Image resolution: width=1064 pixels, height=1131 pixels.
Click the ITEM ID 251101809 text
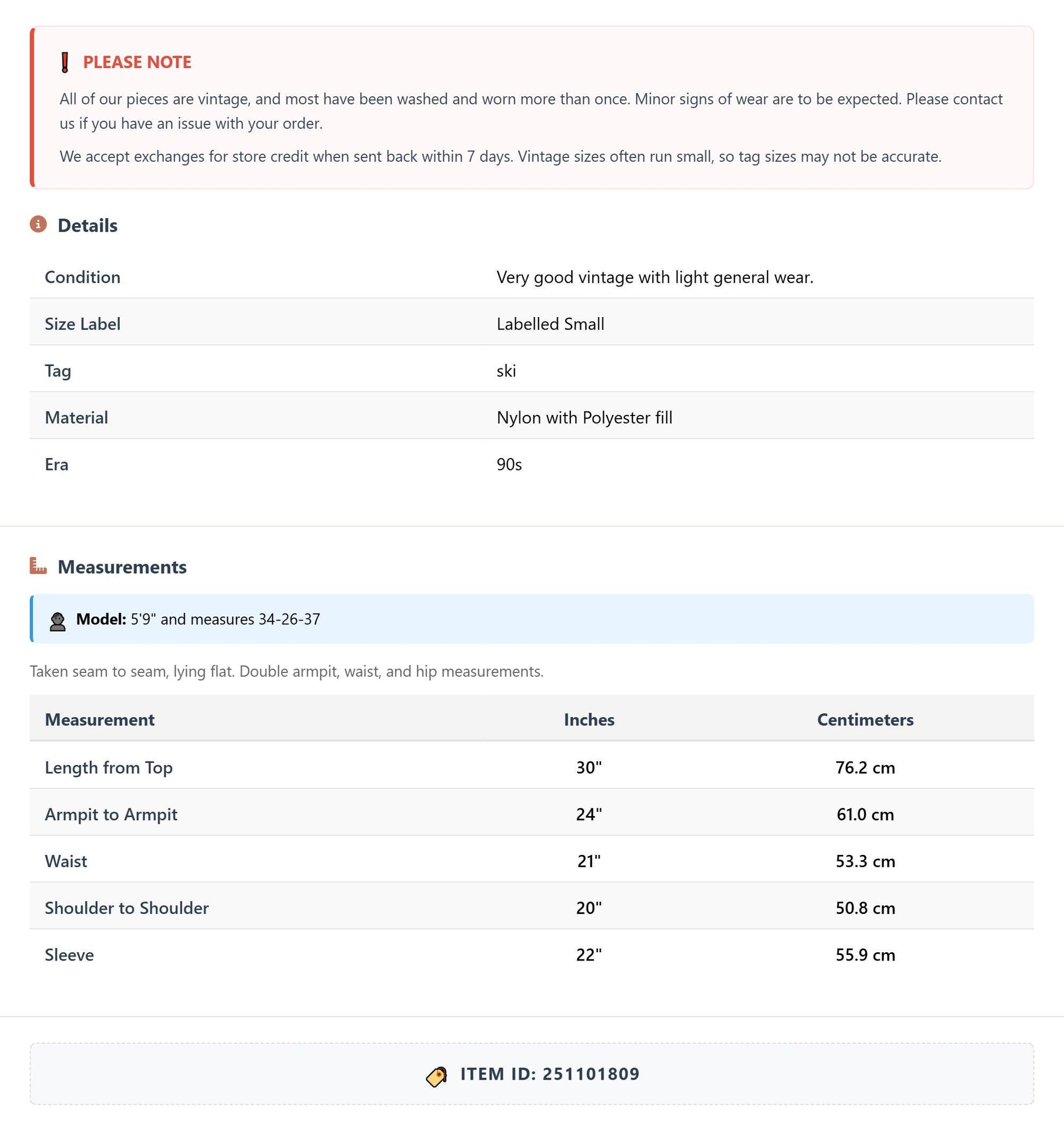click(549, 1074)
